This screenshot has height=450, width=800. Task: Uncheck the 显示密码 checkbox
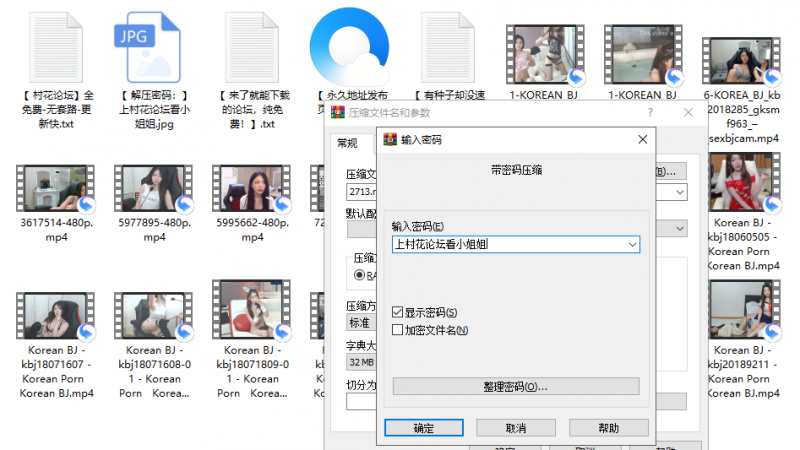pyautogui.click(x=398, y=313)
